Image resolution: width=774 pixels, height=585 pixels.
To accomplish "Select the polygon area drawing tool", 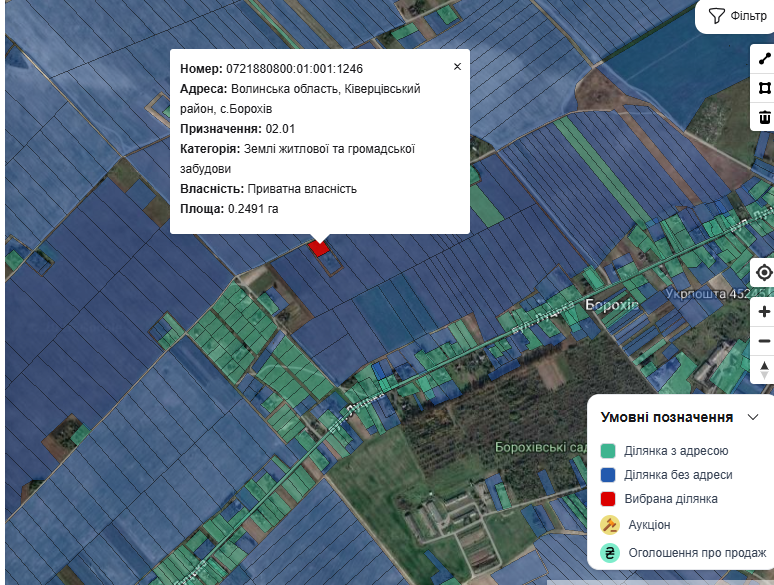I will click(764, 88).
